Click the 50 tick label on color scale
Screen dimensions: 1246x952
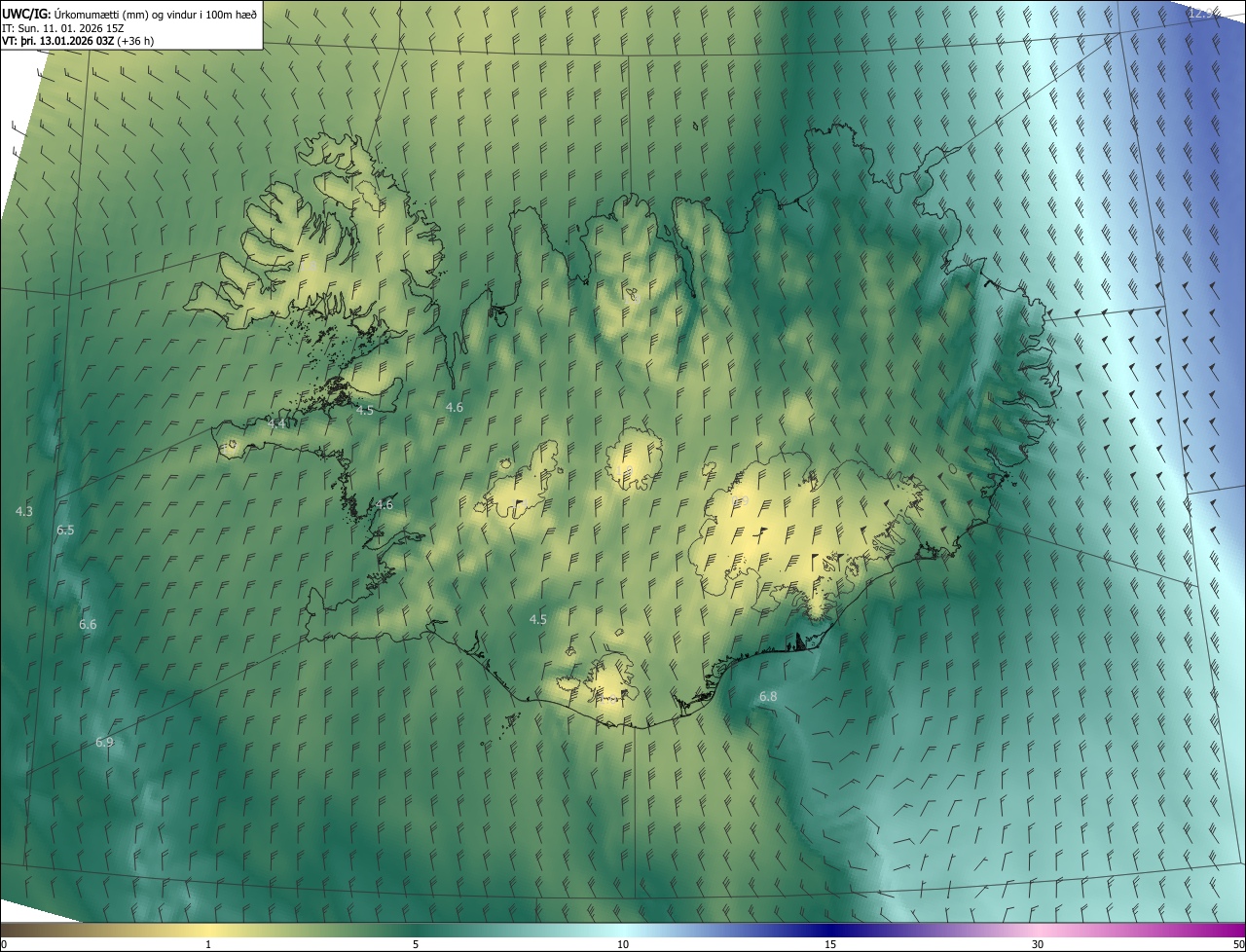point(1238,945)
